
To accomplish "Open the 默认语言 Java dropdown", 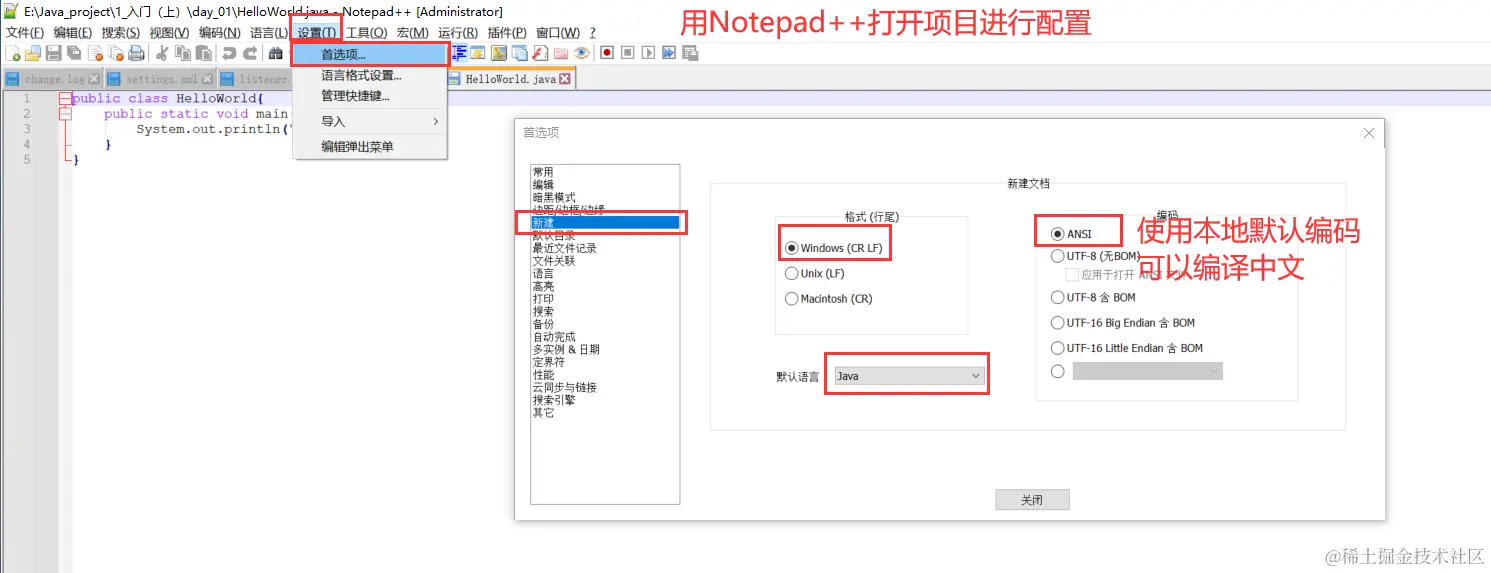I will 909,376.
